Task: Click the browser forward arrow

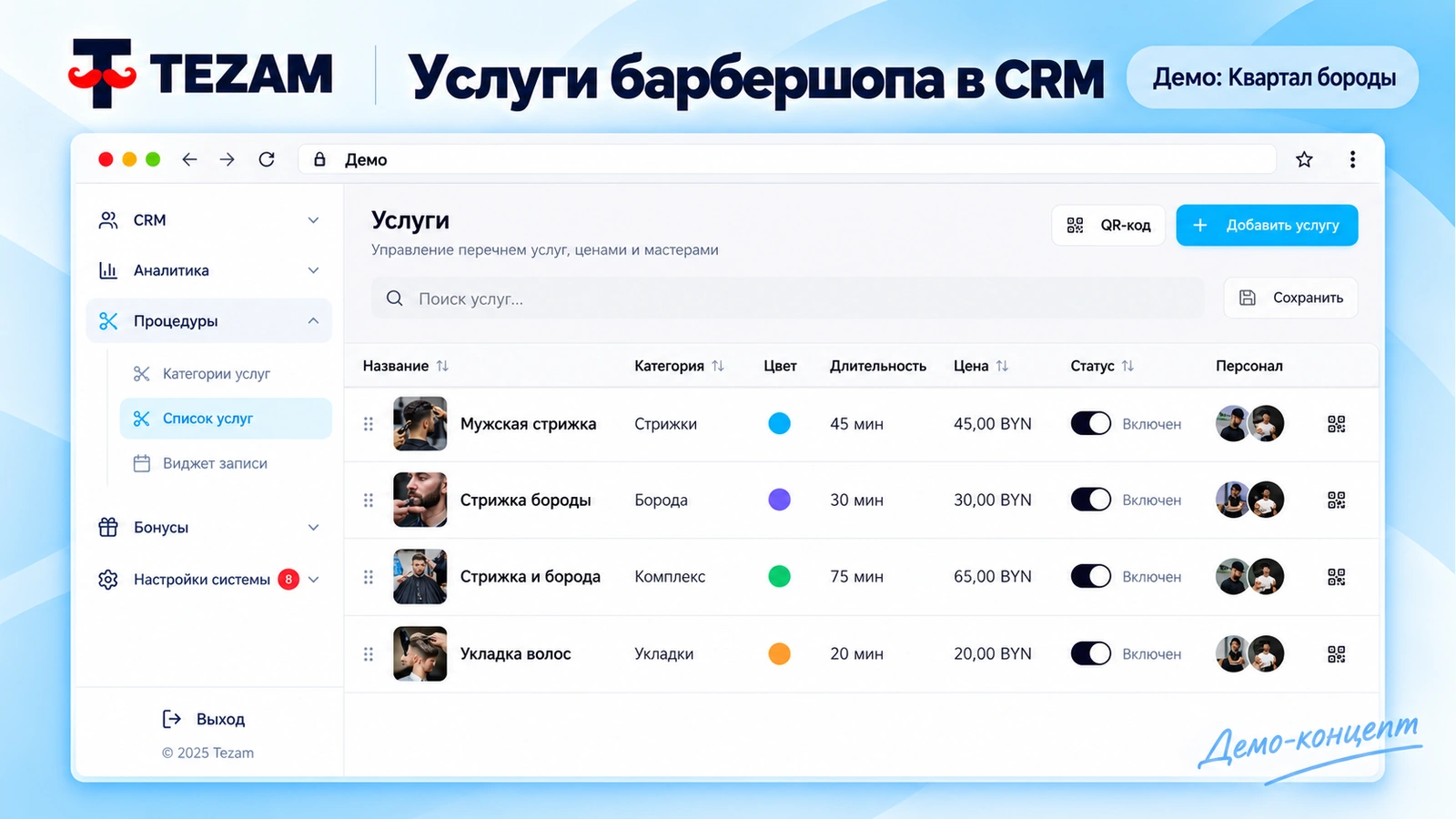Action: coord(227,159)
